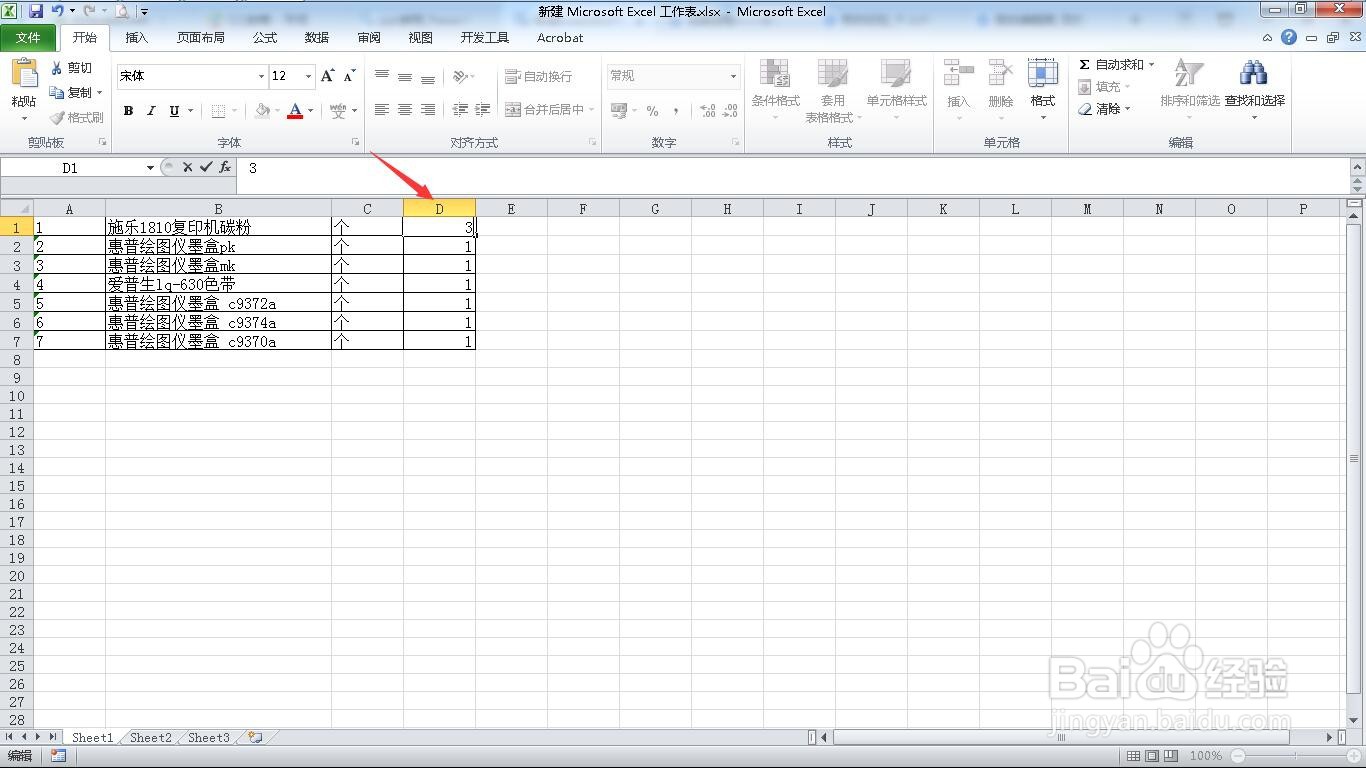Expand the underline style dropdown arrow
The width and height of the screenshot is (1366, 768).
189,110
